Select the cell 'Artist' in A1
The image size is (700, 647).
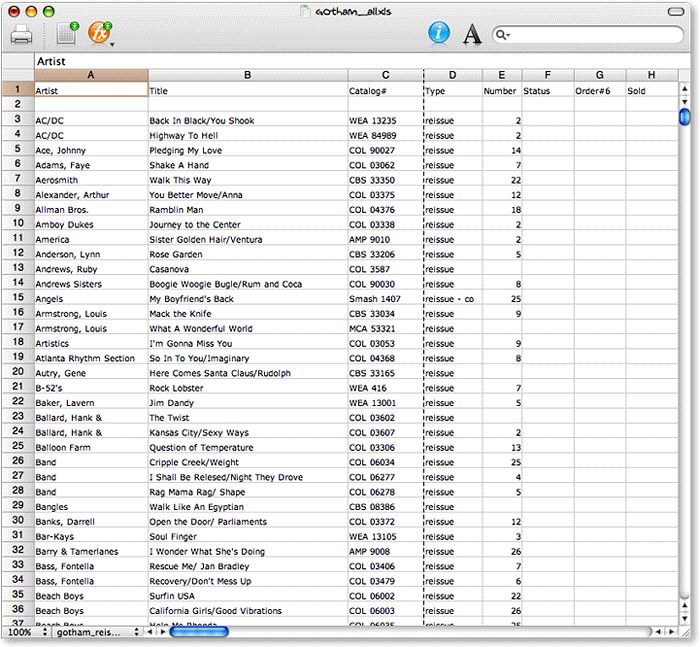click(91, 91)
